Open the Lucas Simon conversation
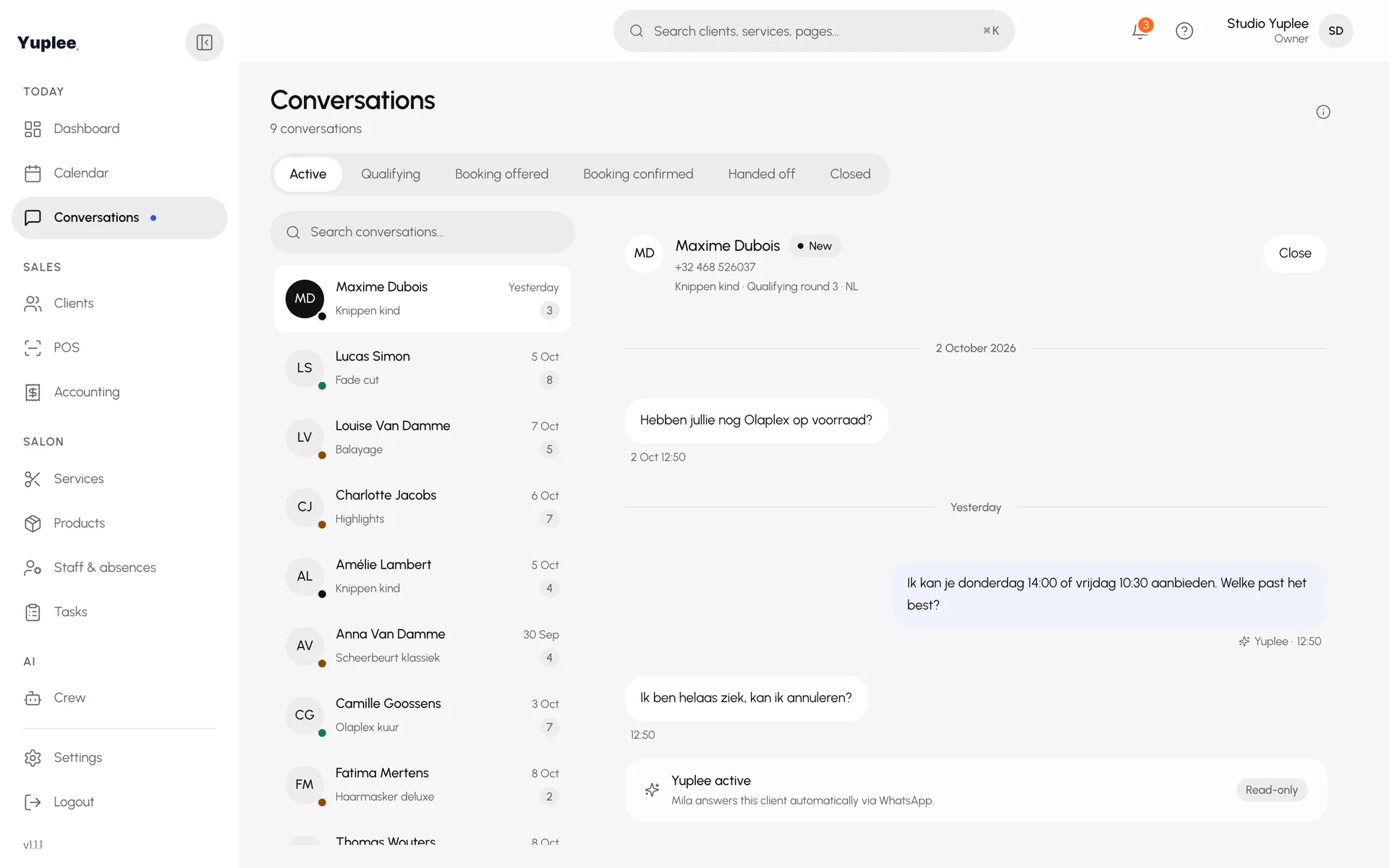 coord(422,368)
